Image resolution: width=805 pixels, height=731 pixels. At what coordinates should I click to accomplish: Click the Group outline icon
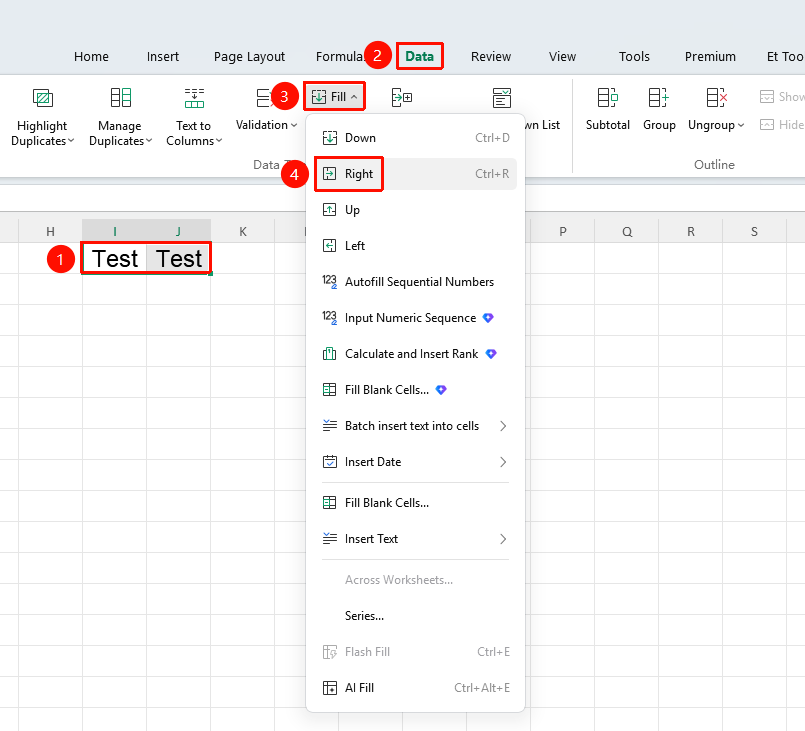pos(659,98)
